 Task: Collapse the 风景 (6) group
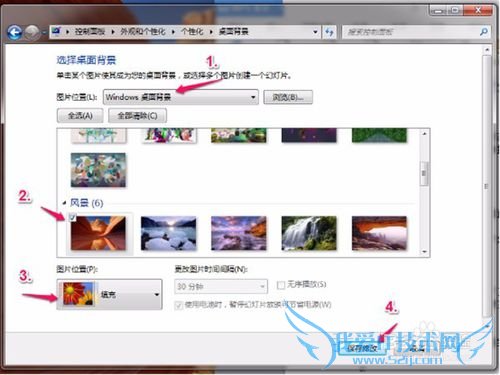pyautogui.click(x=64, y=203)
